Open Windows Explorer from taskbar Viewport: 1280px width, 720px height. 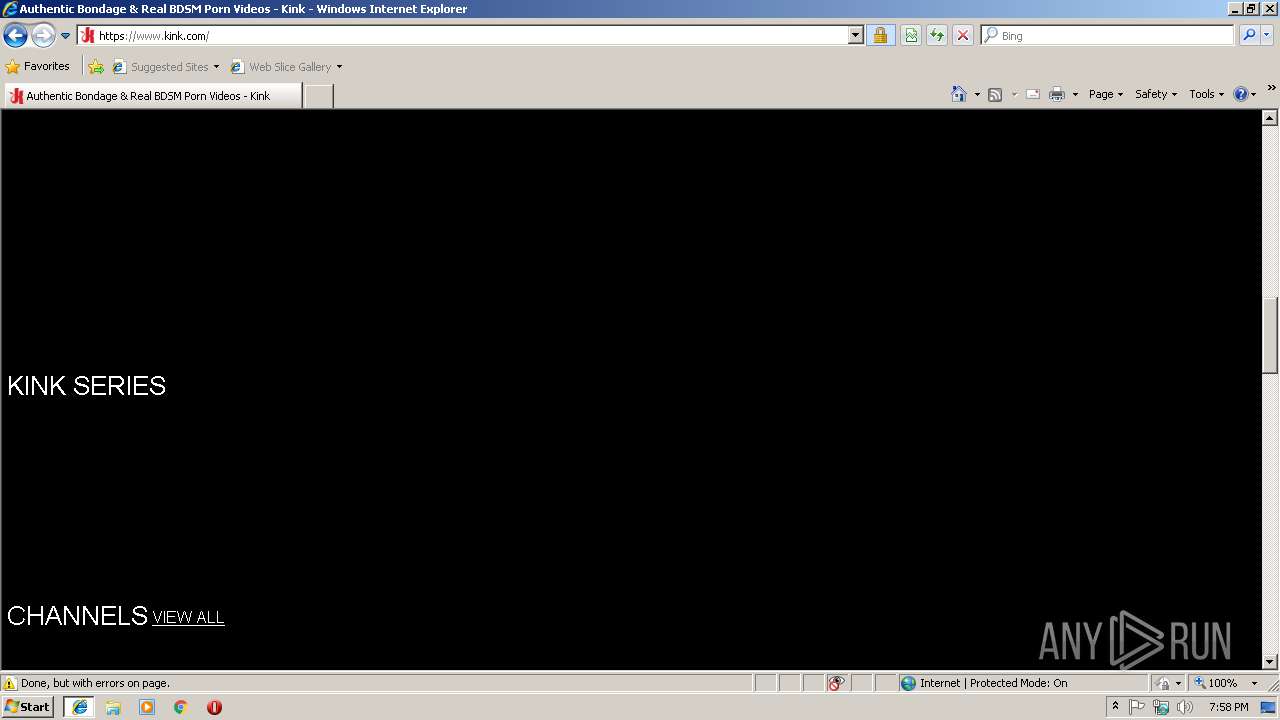pos(113,707)
